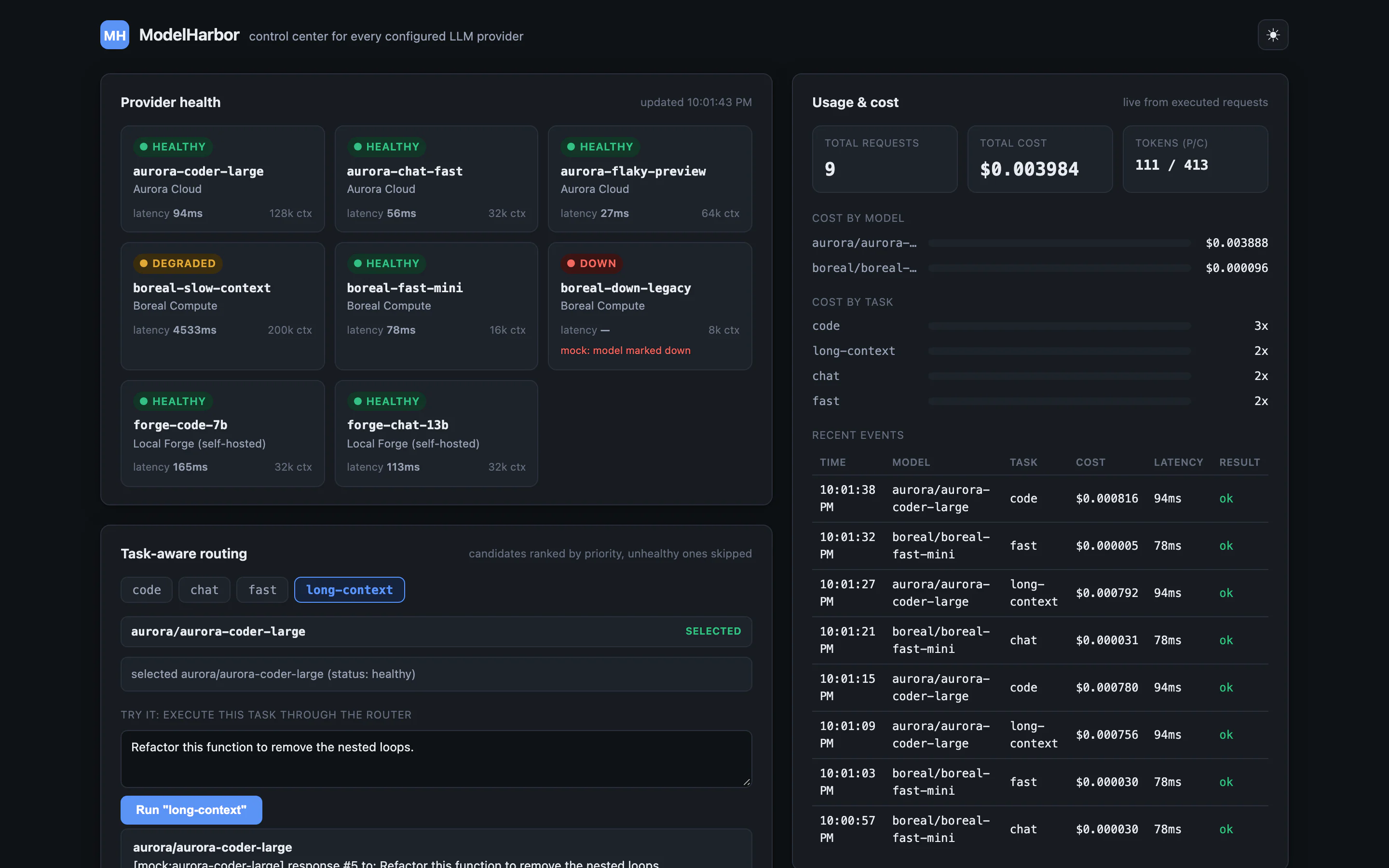The image size is (1389, 868).
Task: Click the MH ModelHarbor logo
Action: (x=115, y=35)
